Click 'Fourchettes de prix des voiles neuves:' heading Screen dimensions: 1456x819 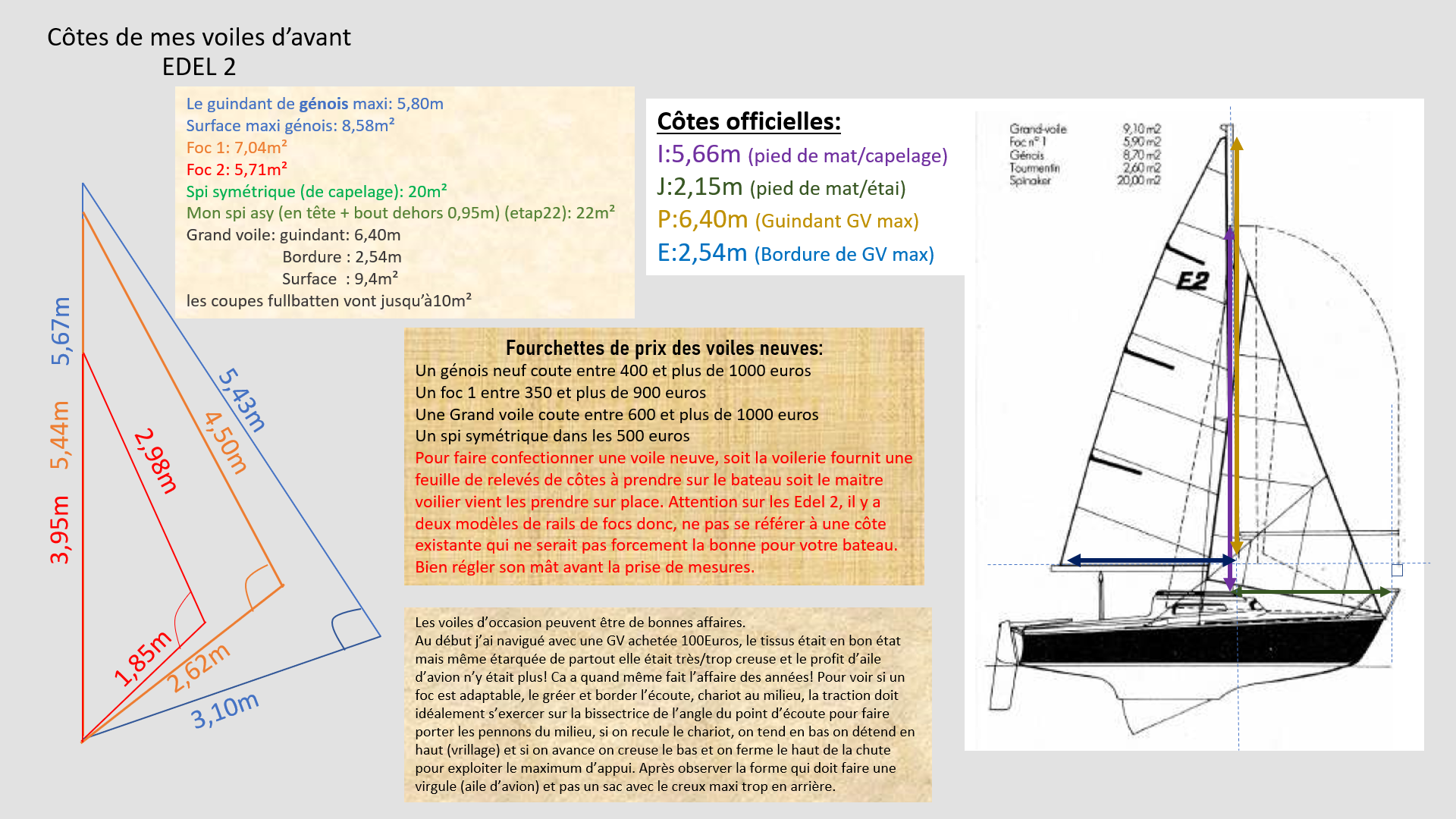click(664, 348)
